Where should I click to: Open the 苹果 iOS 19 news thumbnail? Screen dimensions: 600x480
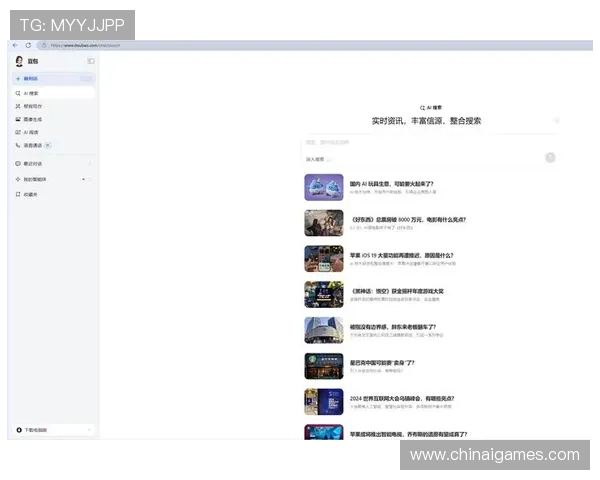324,259
